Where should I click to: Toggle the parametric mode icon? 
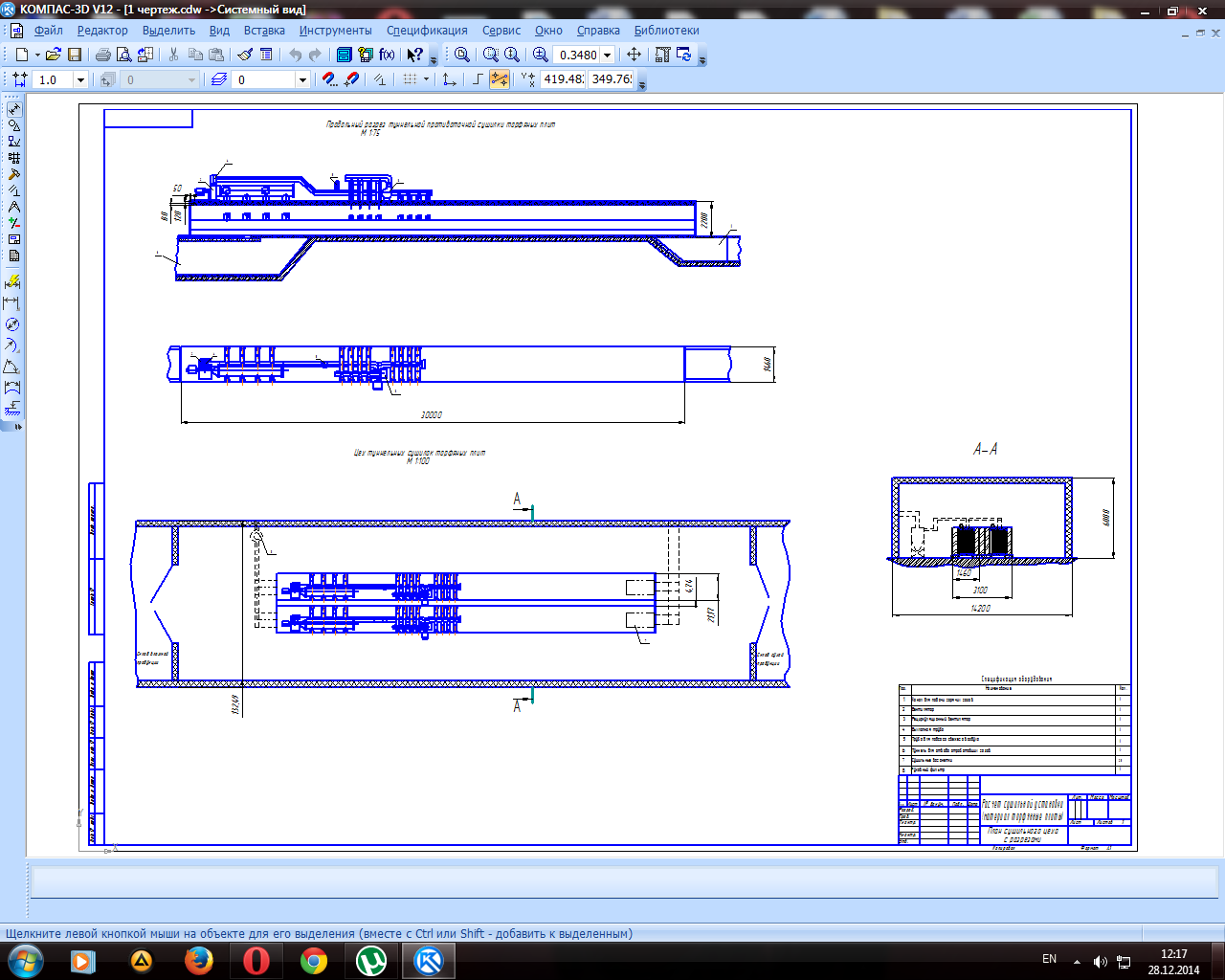(x=381, y=79)
